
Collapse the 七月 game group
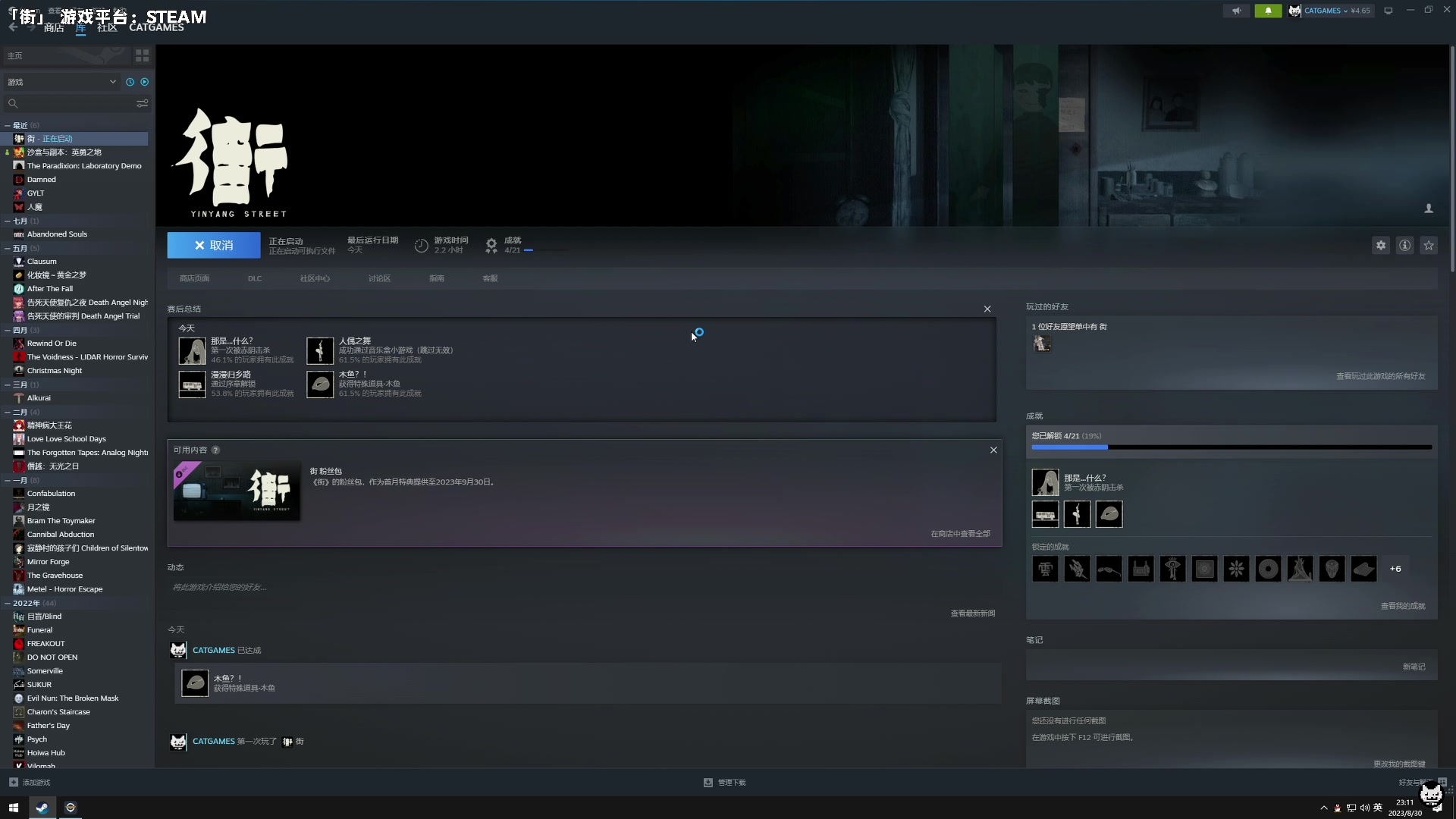click(x=8, y=221)
